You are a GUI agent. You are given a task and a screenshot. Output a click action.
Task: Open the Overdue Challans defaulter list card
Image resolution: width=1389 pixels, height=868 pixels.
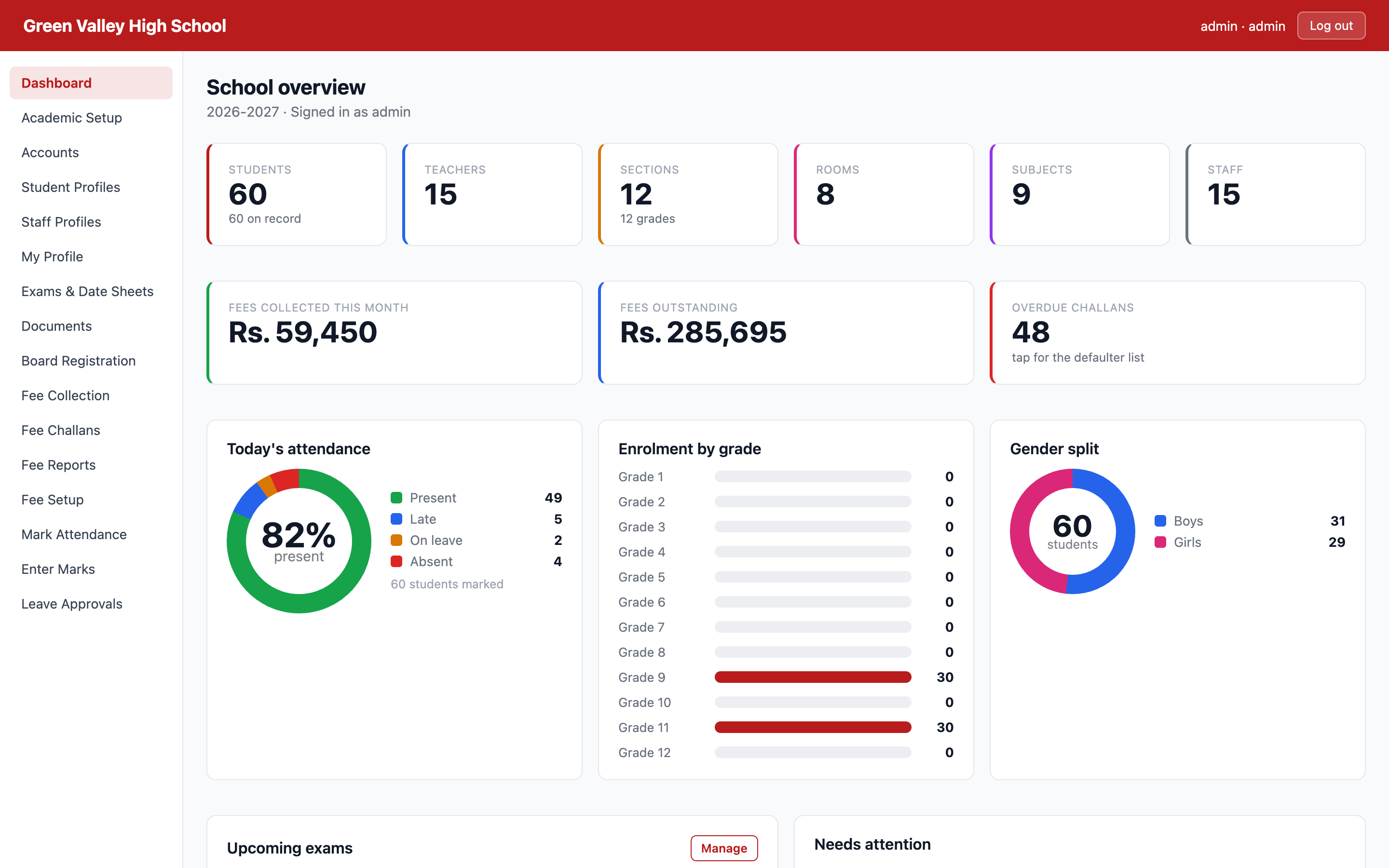[x=1177, y=332]
